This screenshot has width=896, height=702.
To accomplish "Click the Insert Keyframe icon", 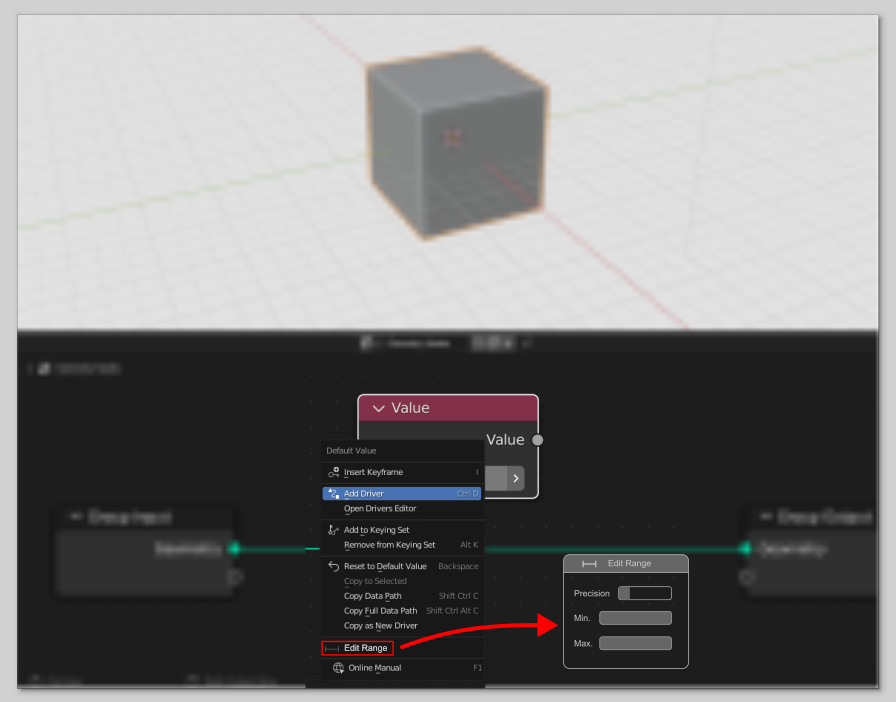I will click(334, 472).
